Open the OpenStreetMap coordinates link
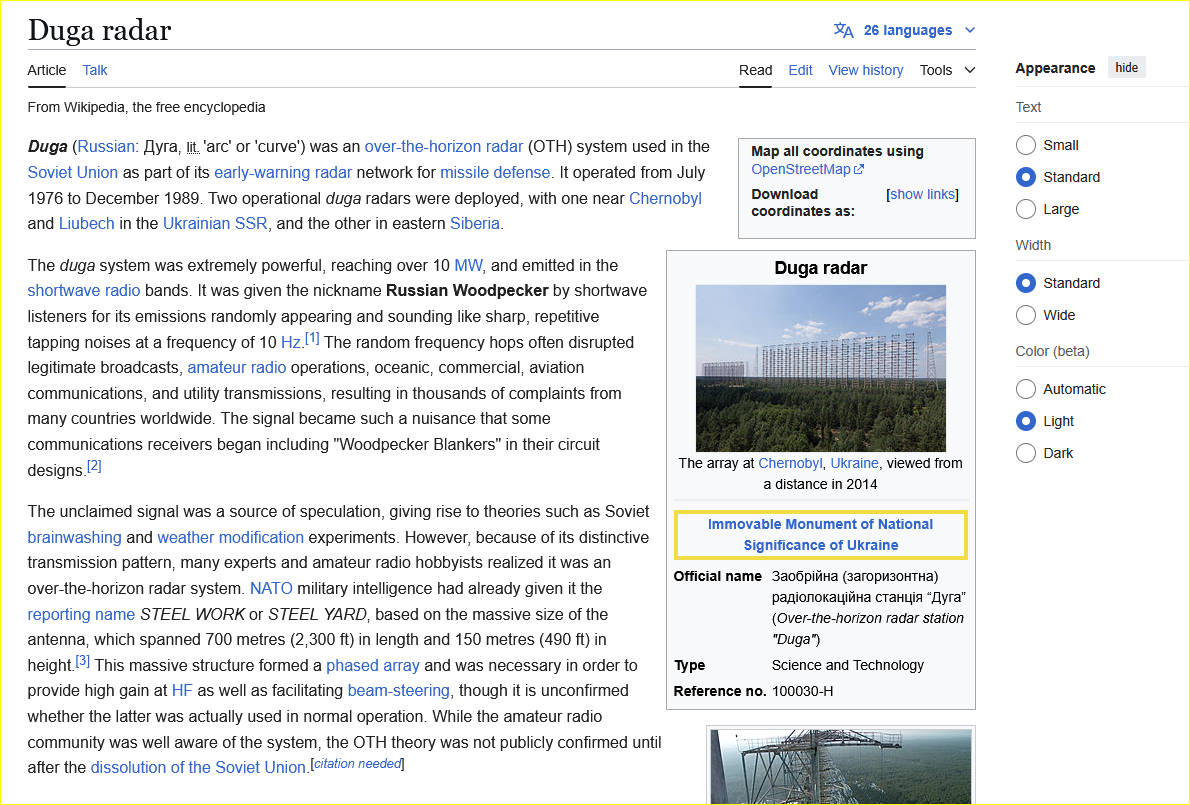The width and height of the screenshot is (1190, 805). pos(807,169)
